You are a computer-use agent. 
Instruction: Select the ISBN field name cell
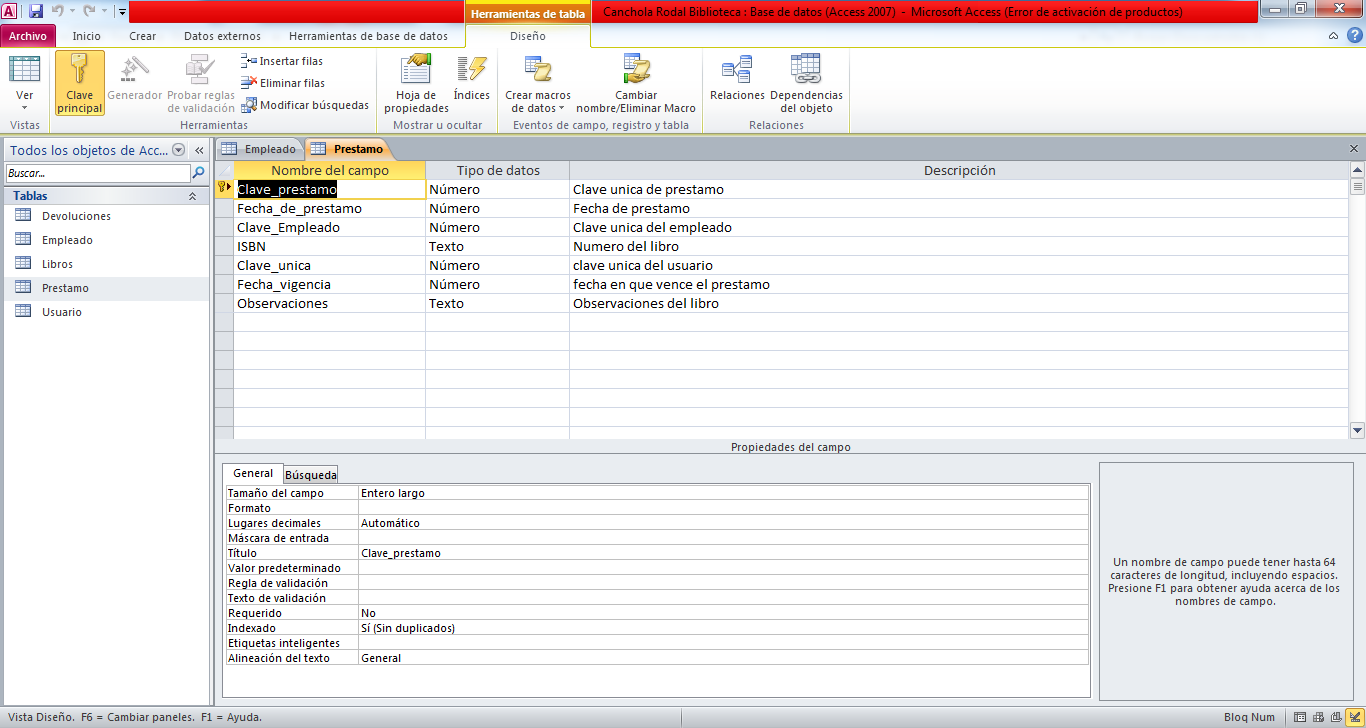coord(329,246)
